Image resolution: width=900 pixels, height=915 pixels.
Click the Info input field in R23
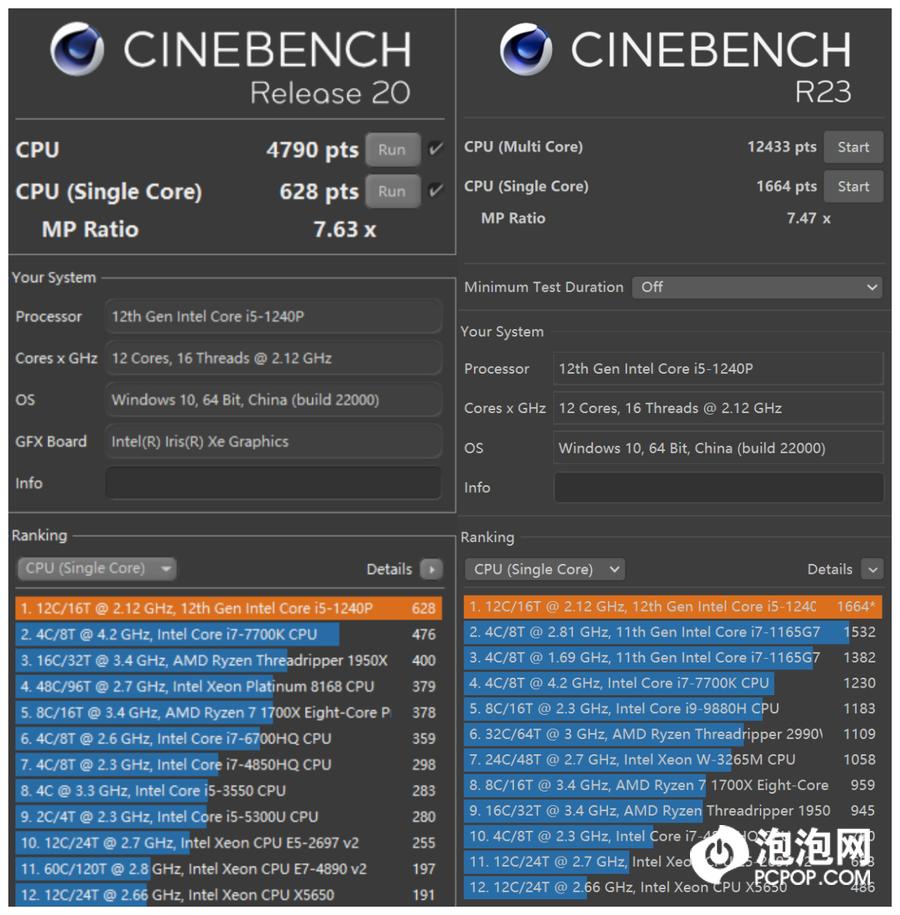pos(720,488)
